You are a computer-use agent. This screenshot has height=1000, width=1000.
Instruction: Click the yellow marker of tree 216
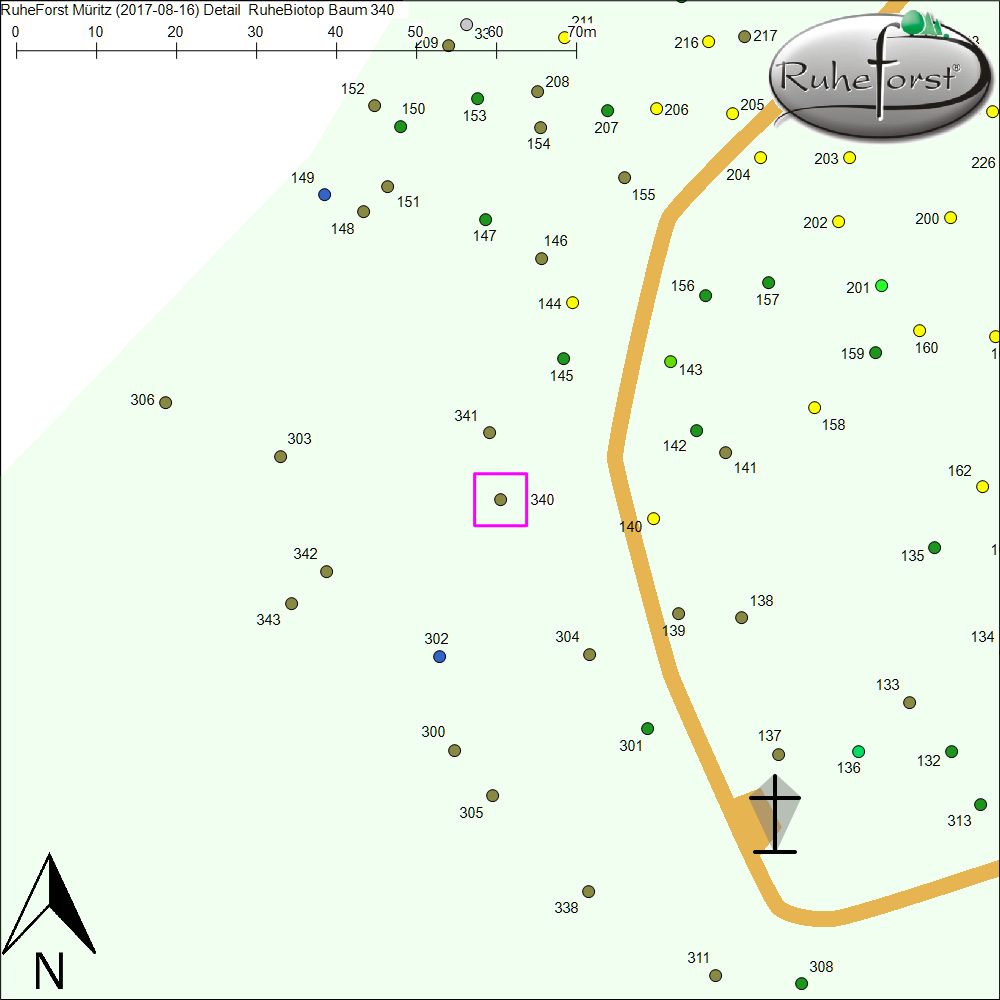point(709,42)
